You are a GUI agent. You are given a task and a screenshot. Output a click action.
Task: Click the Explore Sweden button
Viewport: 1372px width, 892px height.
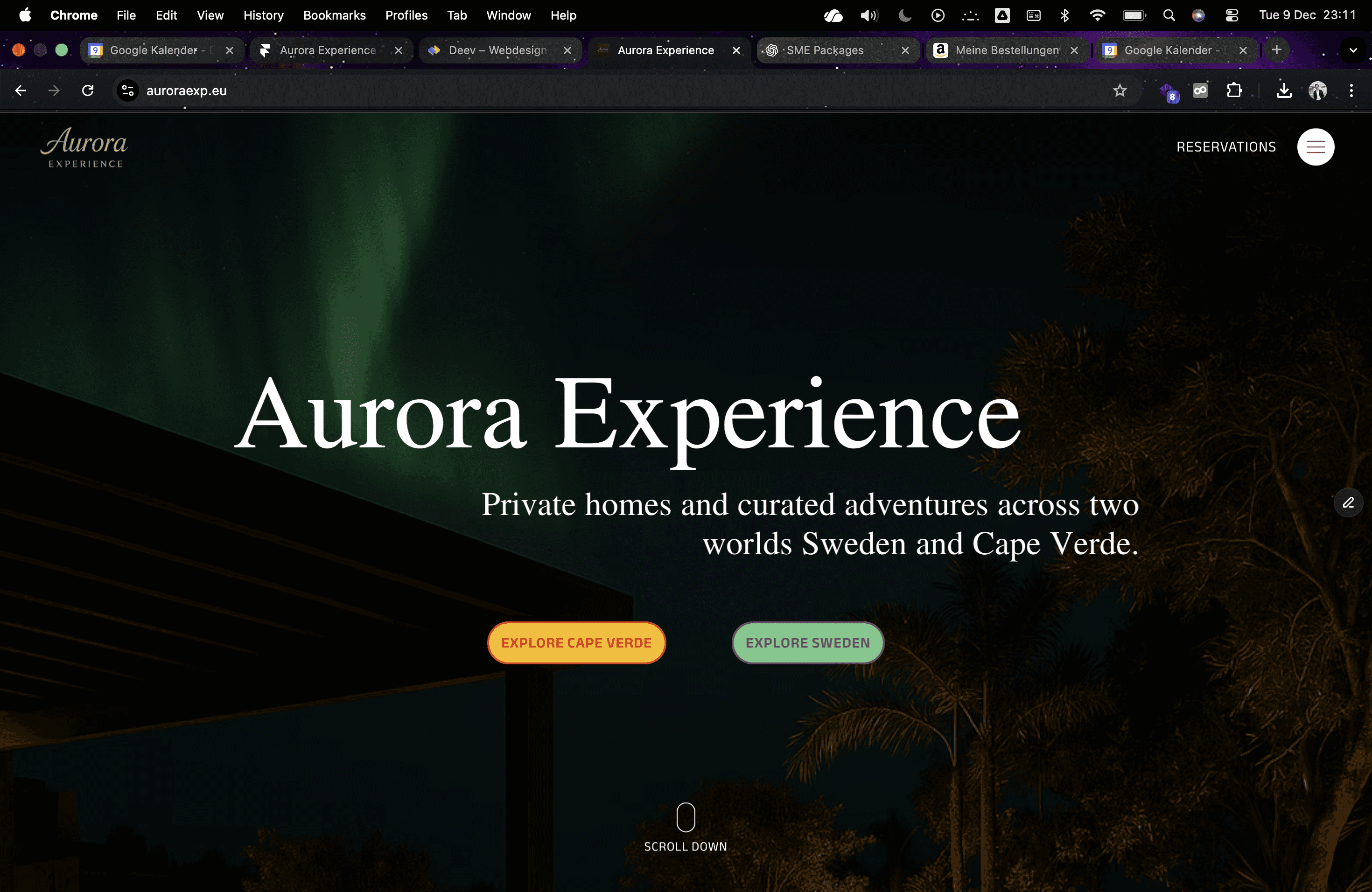tap(808, 642)
